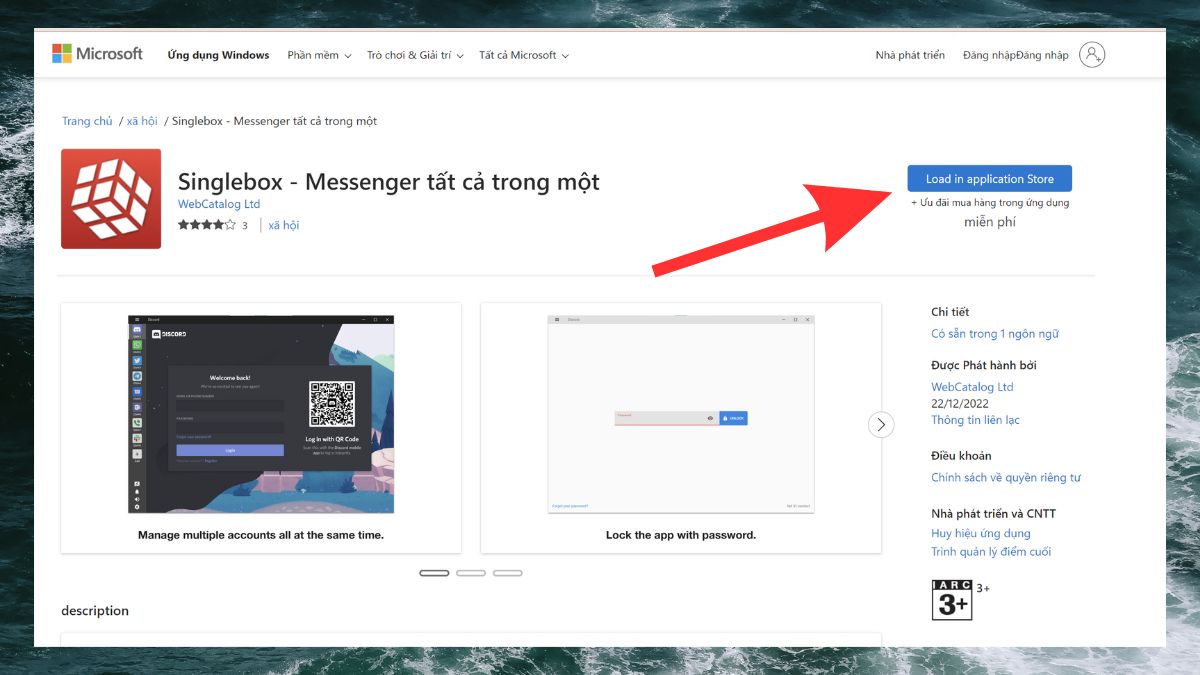Click the star rating under app title
Image resolution: width=1200 pixels, height=675 pixels.
(x=206, y=225)
